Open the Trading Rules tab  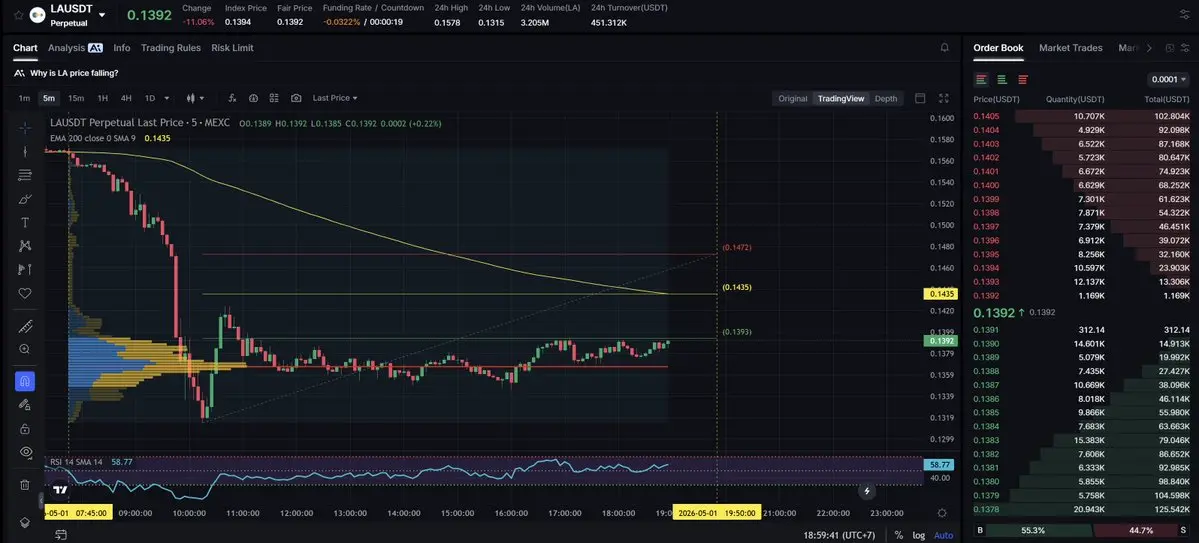(x=171, y=47)
